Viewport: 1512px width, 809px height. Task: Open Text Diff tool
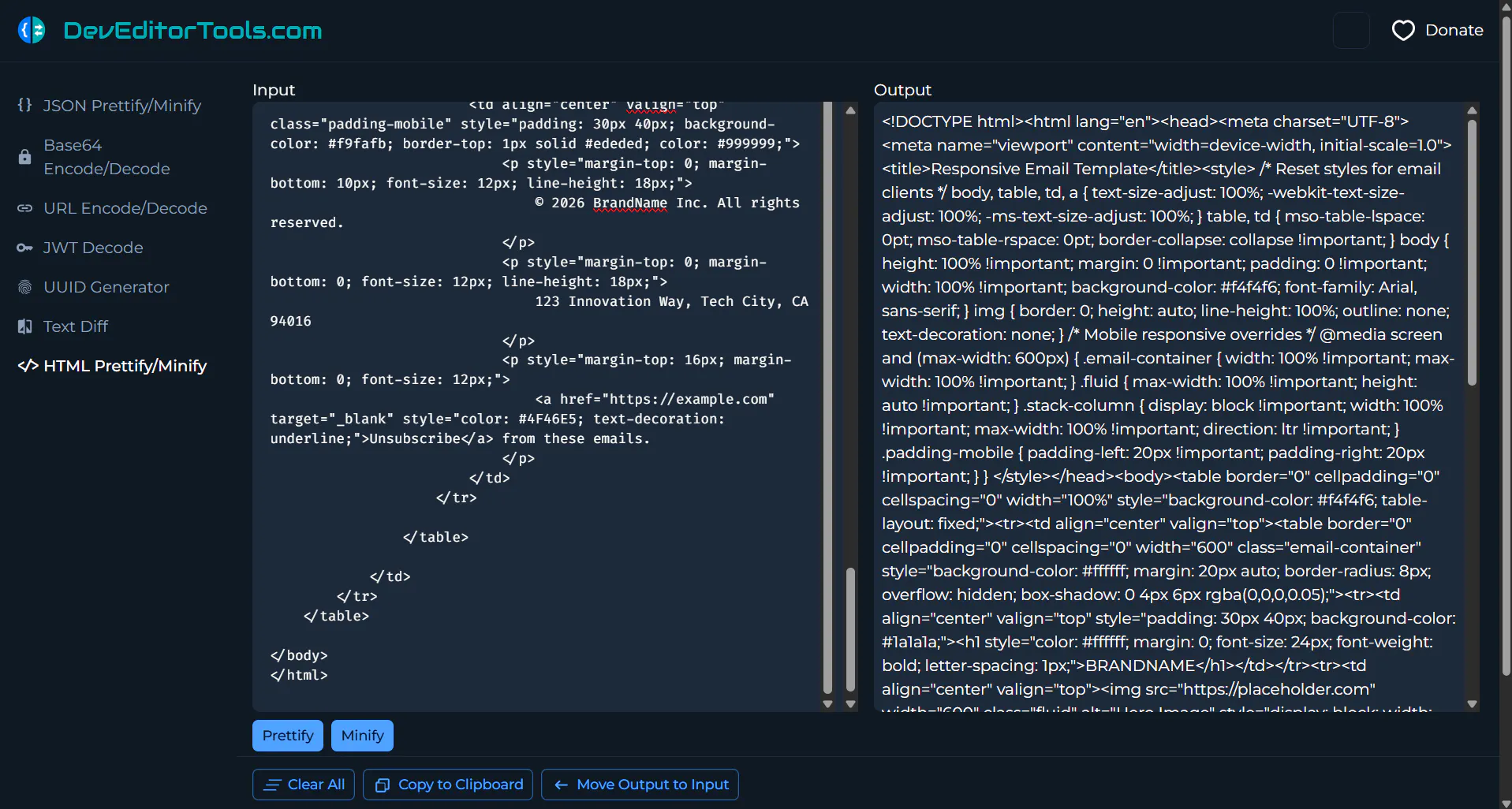76,326
